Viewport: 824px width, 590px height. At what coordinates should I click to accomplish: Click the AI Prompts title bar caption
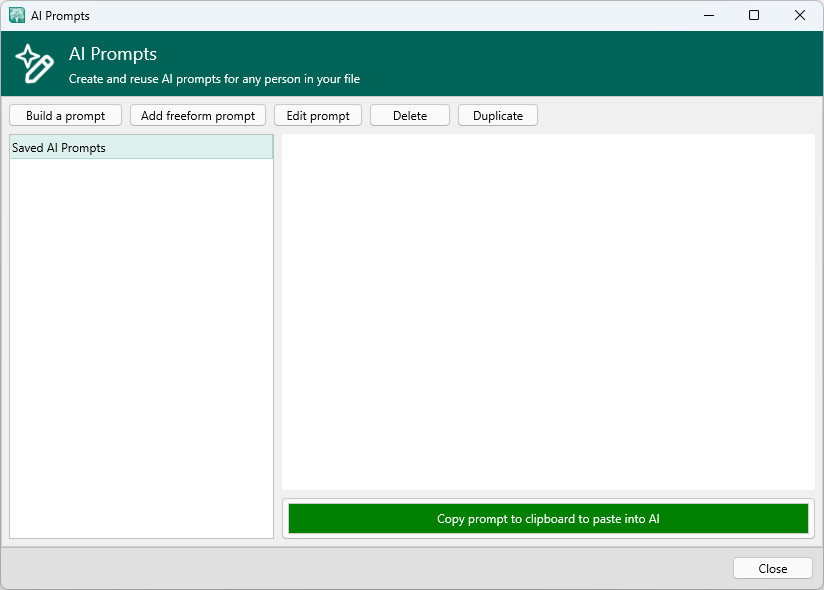click(x=60, y=15)
